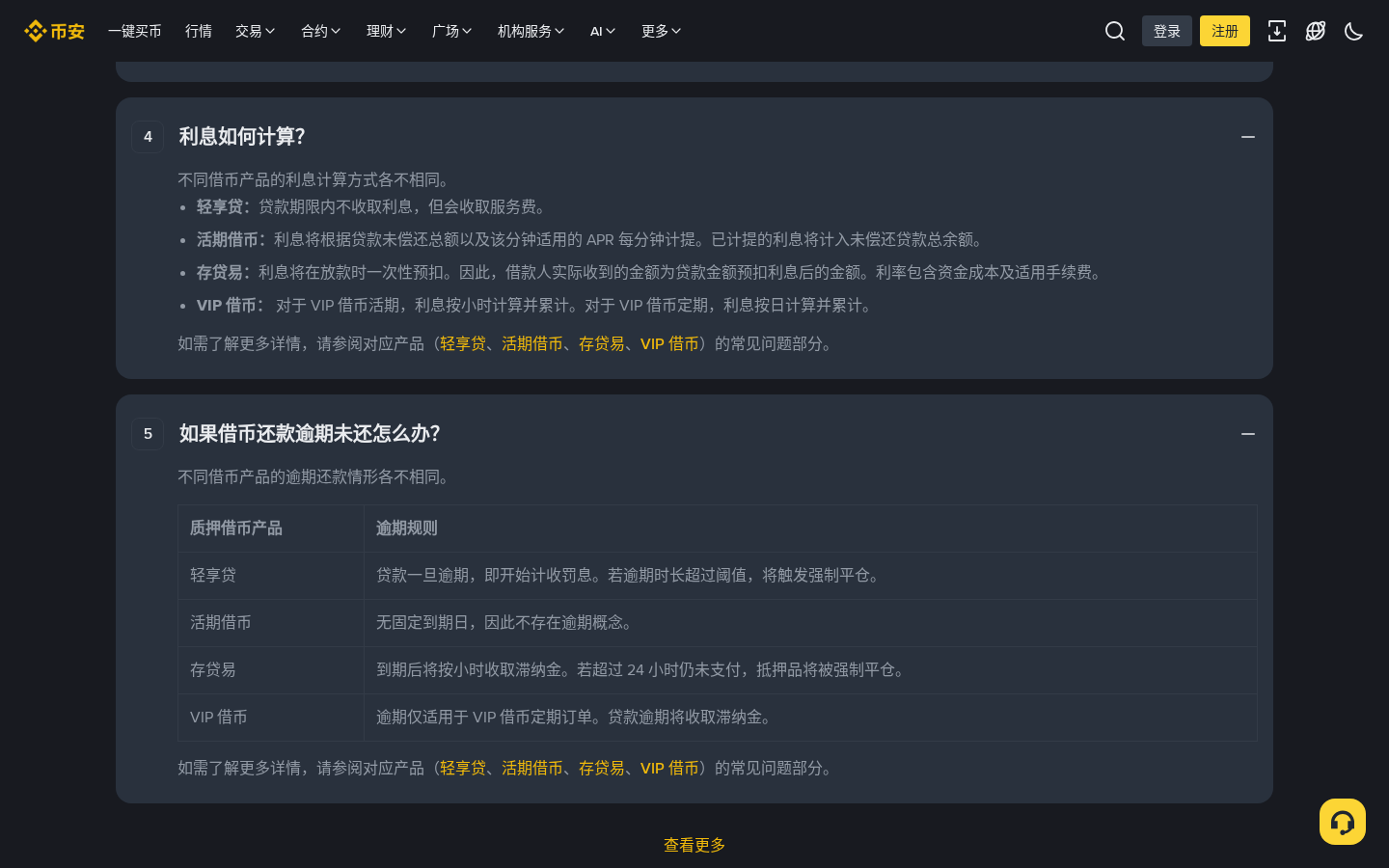
Task: Open 活期借币 link below overdue table
Action: [x=532, y=768]
